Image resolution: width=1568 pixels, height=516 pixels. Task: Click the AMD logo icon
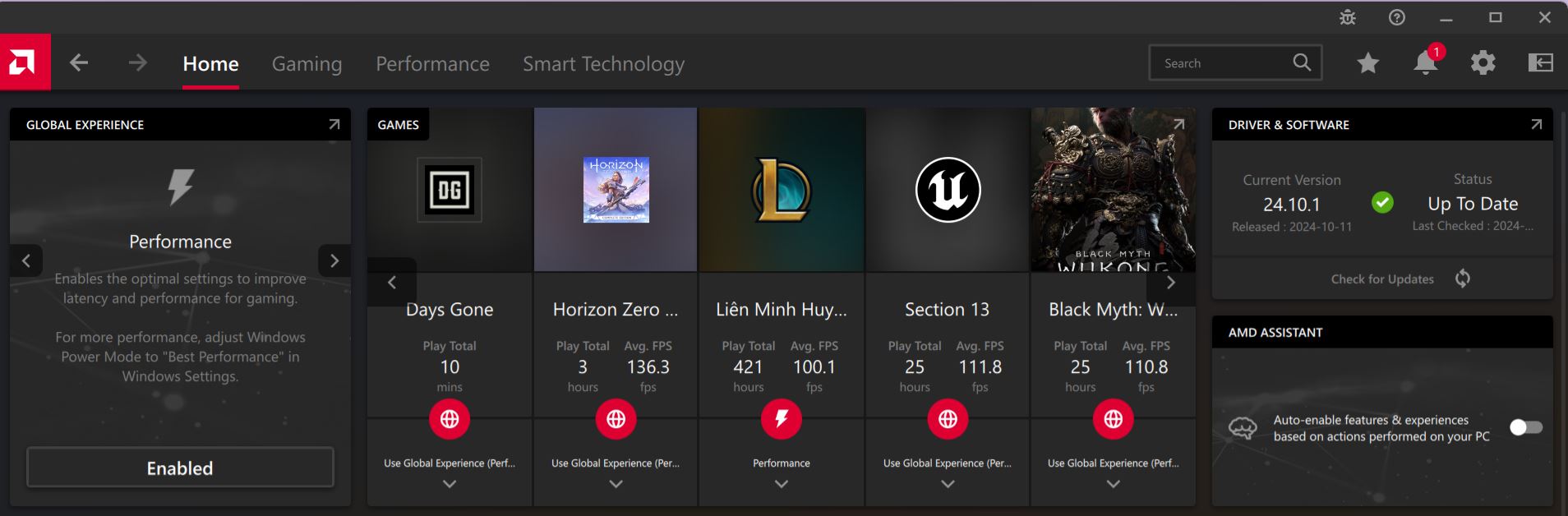[x=25, y=62]
